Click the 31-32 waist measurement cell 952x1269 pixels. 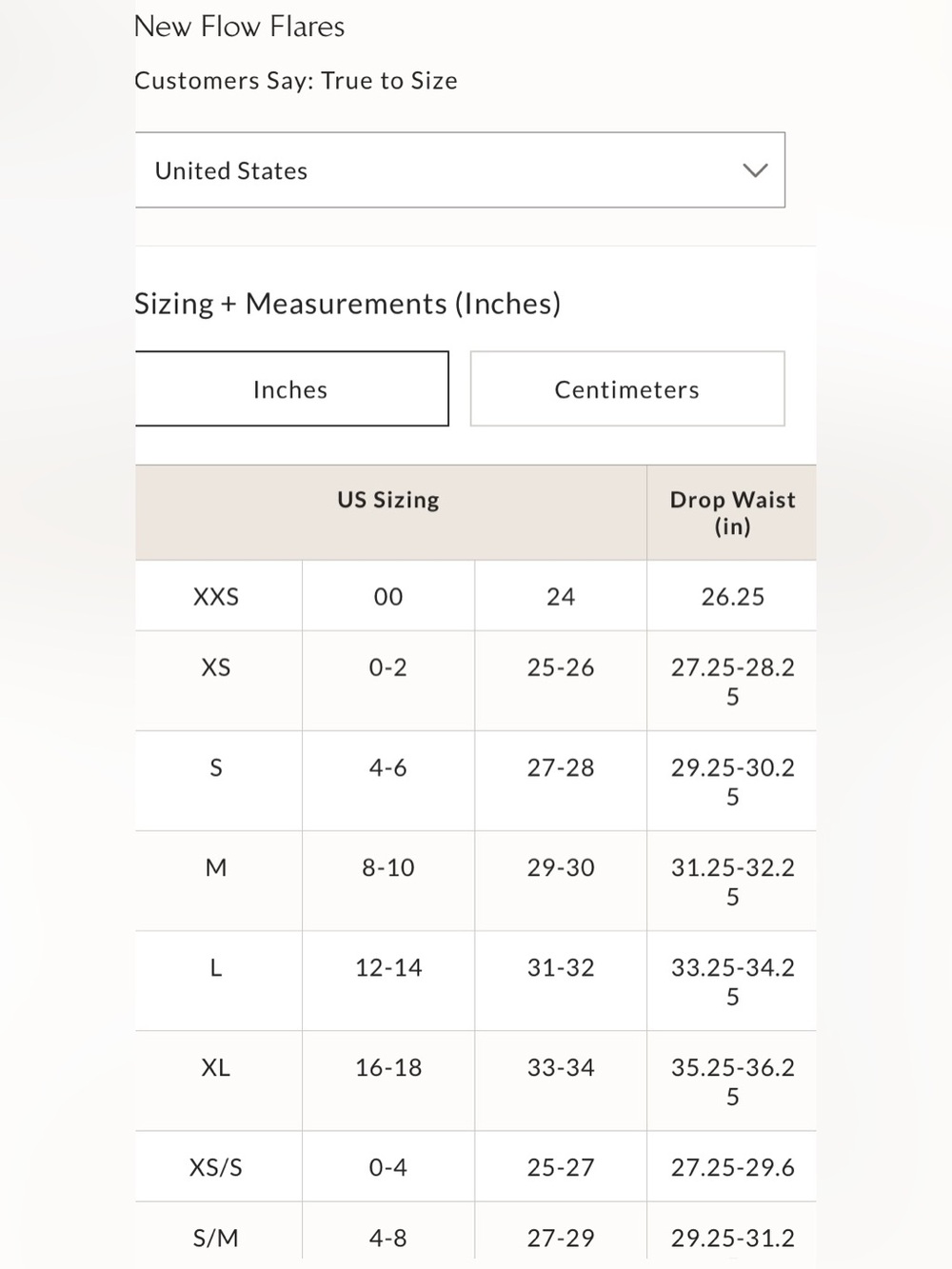point(561,967)
